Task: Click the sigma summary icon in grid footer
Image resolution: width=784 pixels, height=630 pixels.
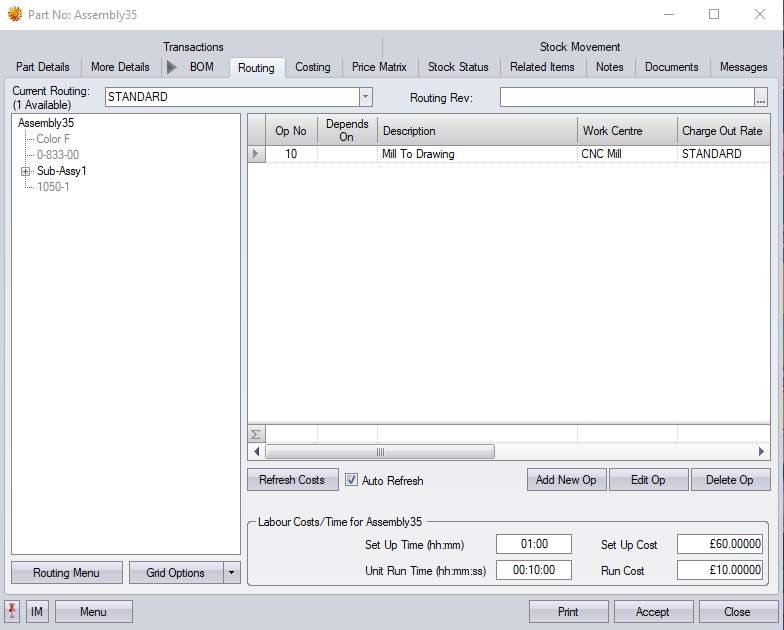Action: pos(256,434)
